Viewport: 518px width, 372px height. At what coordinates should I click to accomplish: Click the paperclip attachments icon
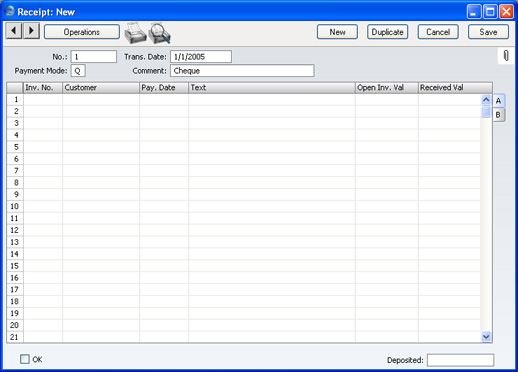coord(506,56)
